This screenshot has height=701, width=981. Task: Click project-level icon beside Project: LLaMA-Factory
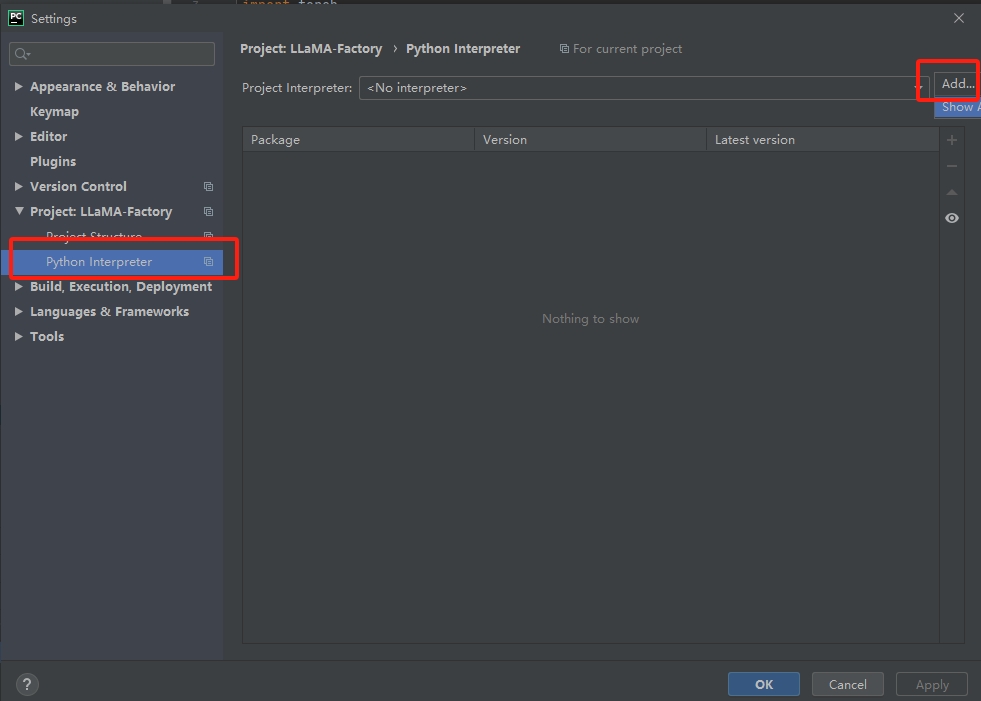208,212
